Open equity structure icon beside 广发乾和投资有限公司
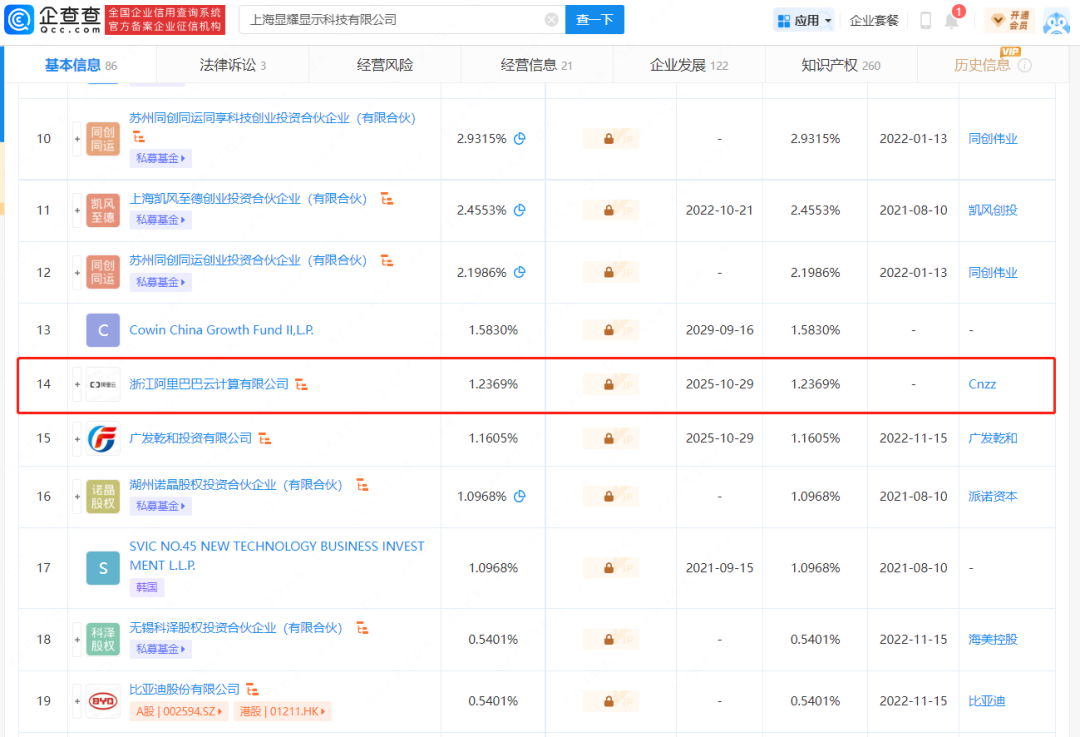 coord(264,438)
